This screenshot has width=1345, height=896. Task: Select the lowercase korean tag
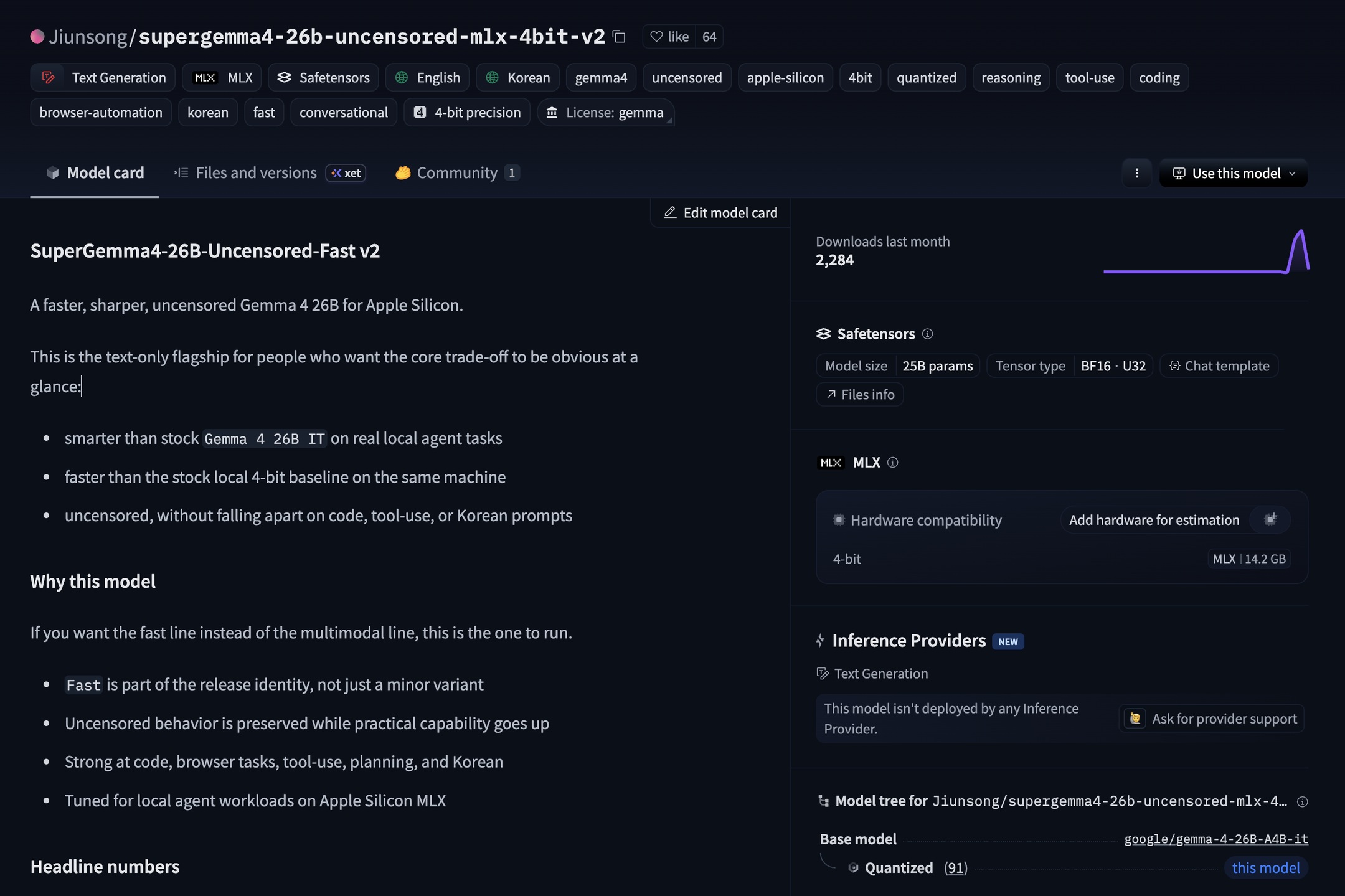coord(208,113)
